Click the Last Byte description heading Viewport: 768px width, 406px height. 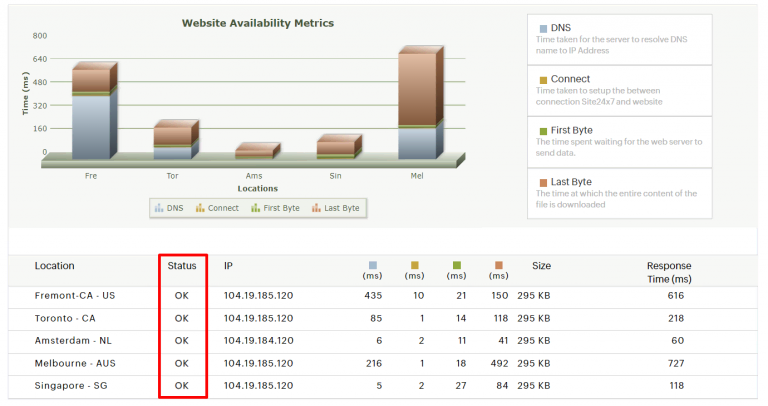tap(571, 182)
